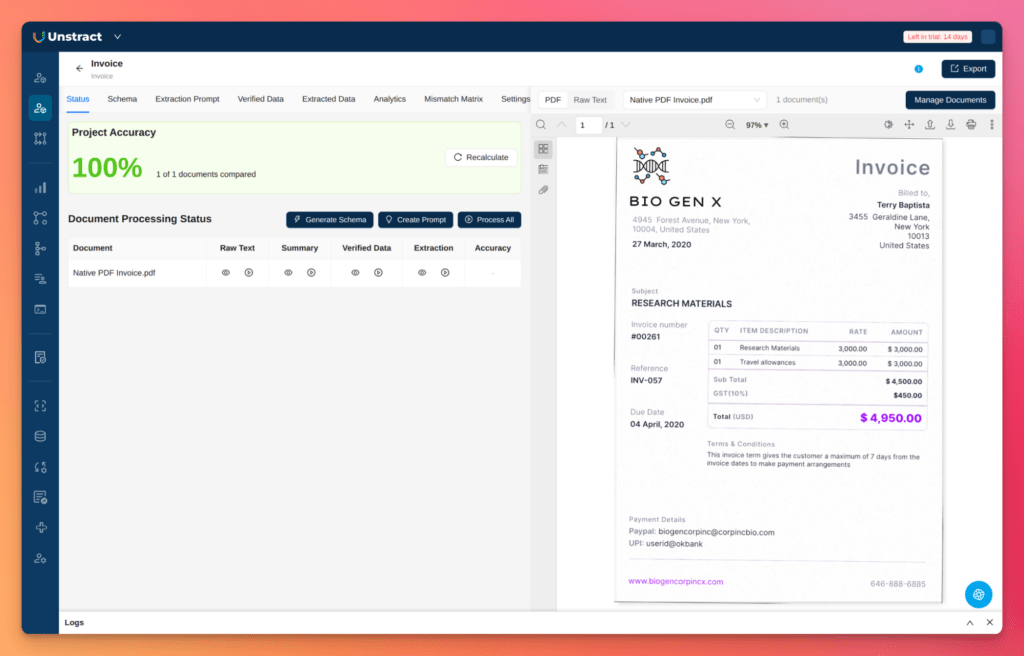Open the list-with-user sidebar icon
This screenshot has height=656, width=1024.
[x=40, y=279]
